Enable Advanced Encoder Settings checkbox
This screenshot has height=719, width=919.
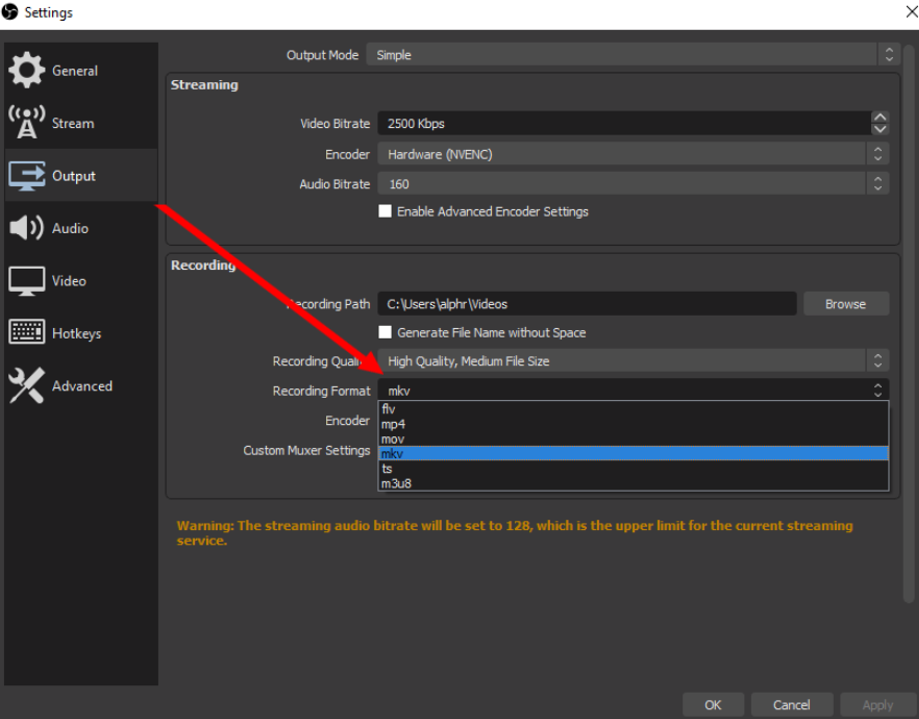coord(385,211)
